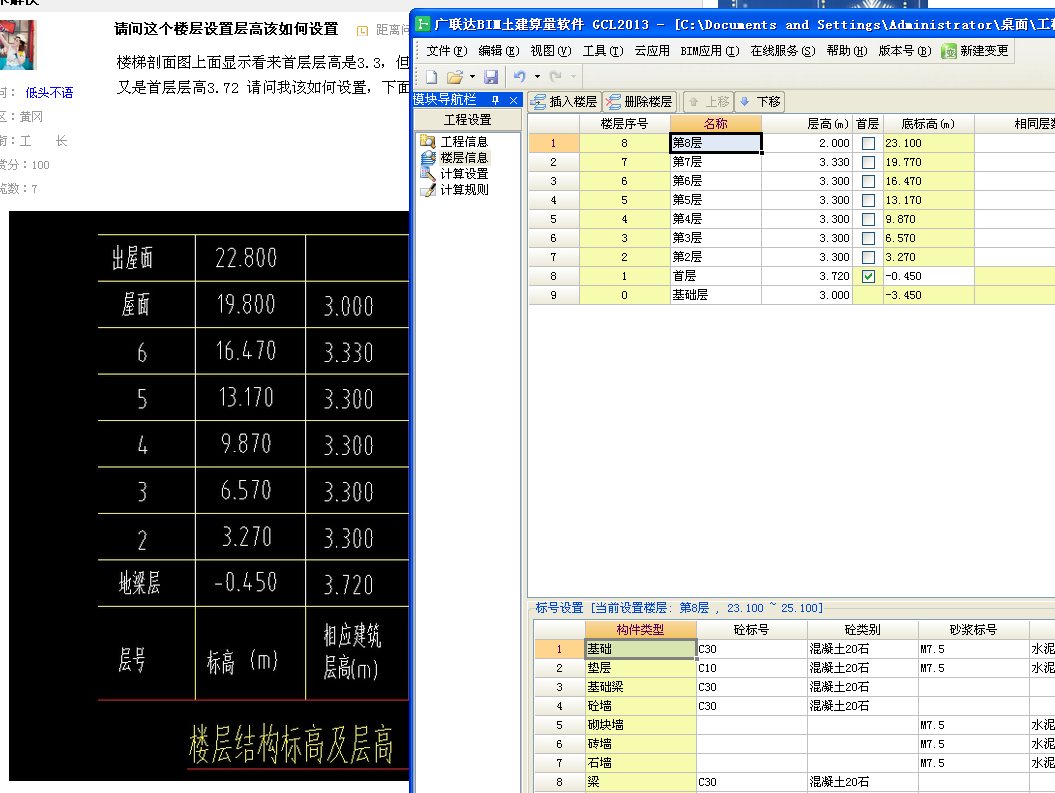This screenshot has width=1055, height=793.
Task: Click the 底标高(m) column header
Action: (929, 124)
